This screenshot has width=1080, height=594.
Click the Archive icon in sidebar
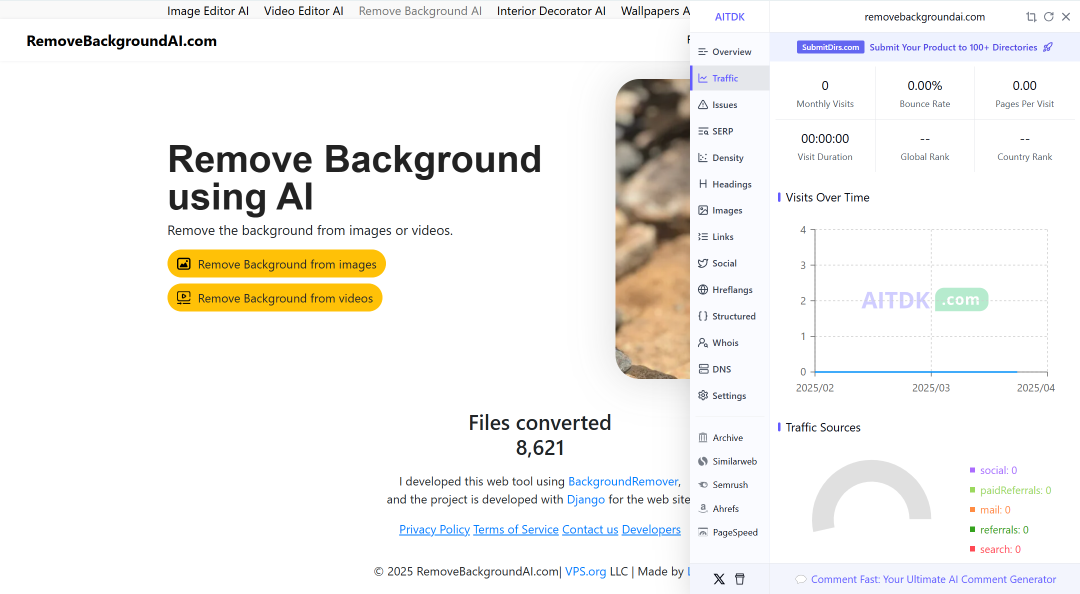703,438
